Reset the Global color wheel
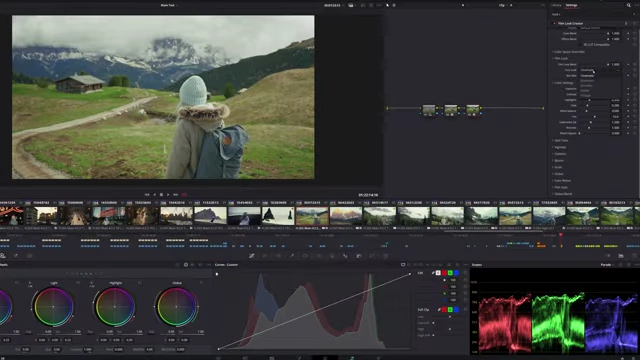 (x=201, y=282)
